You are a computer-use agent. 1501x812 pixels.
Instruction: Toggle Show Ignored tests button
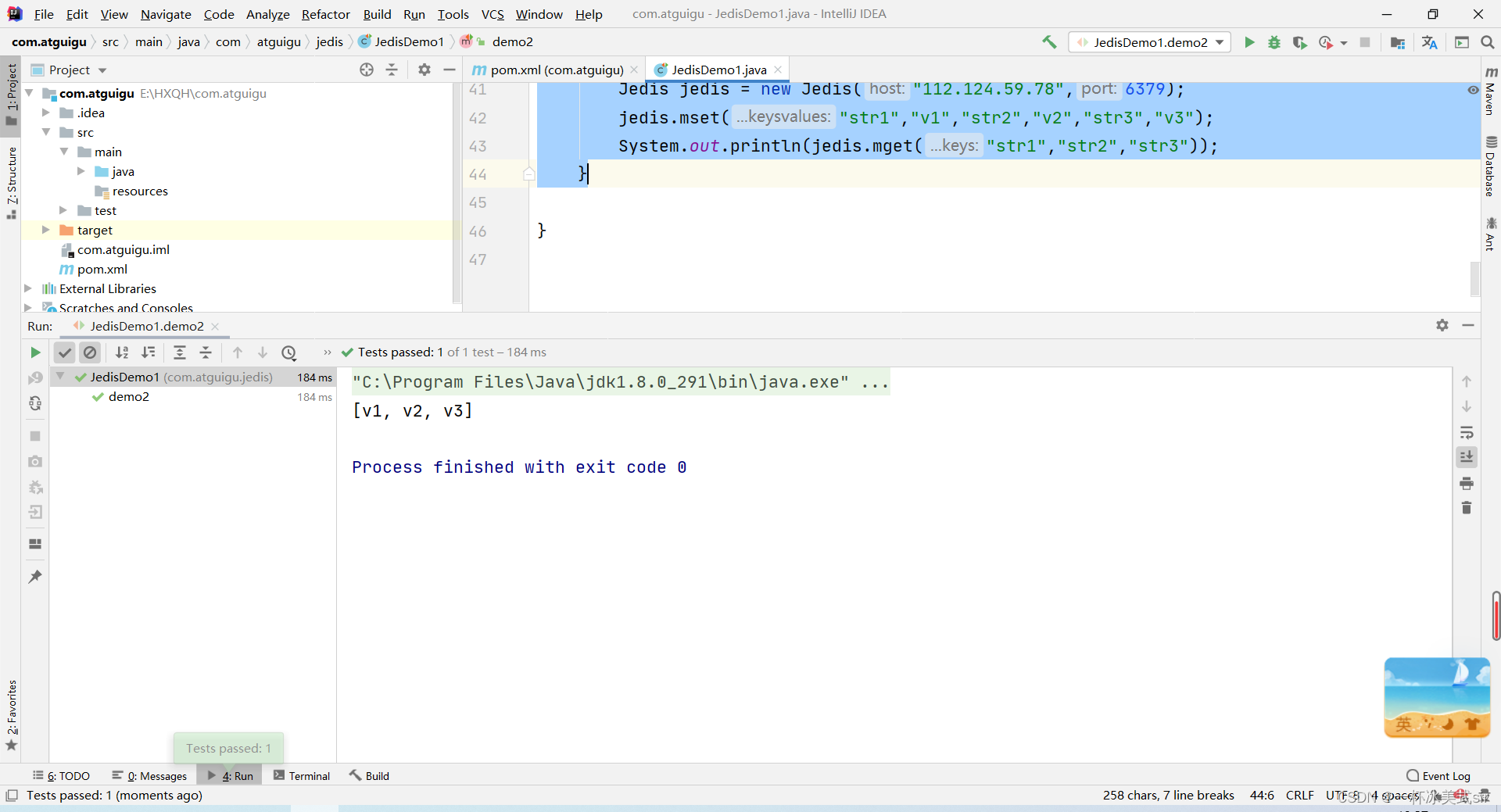click(91, 352)
